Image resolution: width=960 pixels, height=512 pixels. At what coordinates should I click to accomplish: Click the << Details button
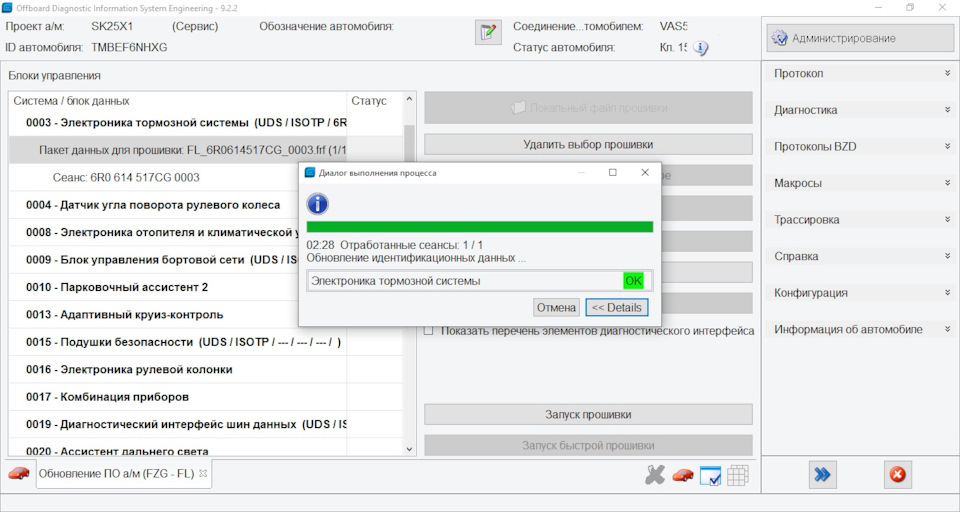pyautogui.click(x=617, y=307)
